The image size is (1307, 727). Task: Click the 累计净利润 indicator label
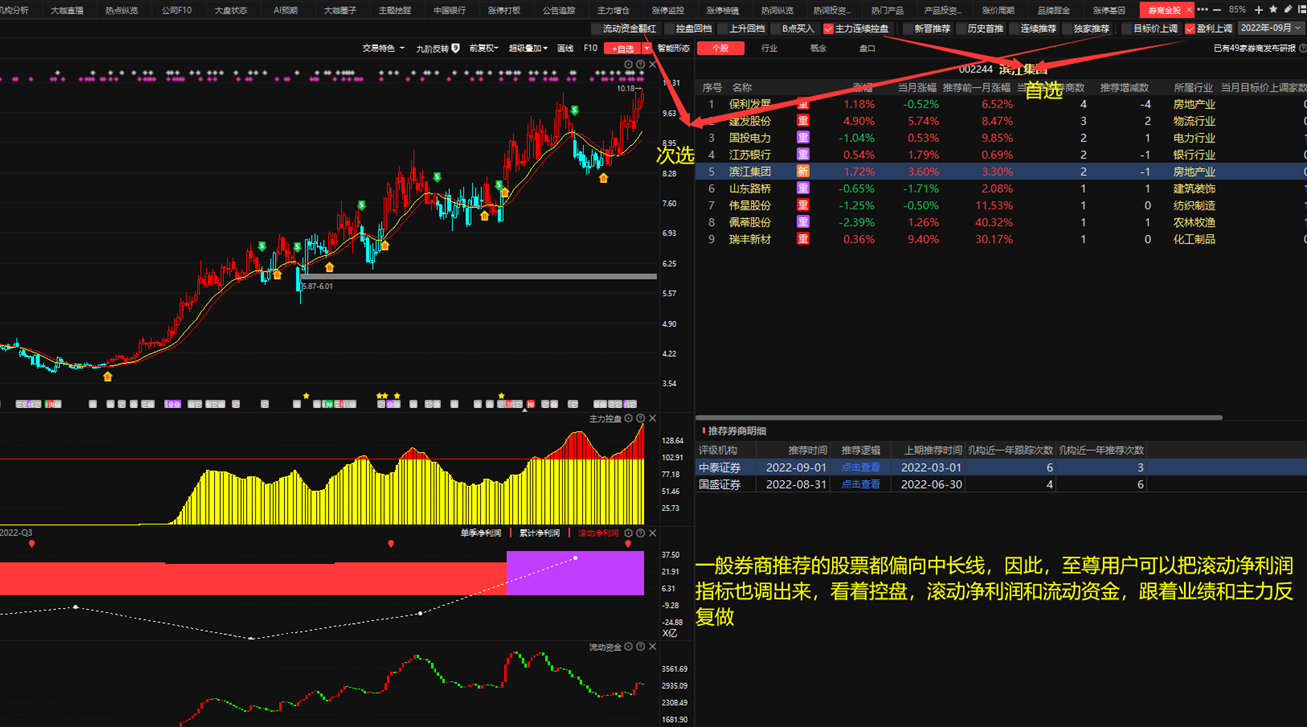pos(542,533)
